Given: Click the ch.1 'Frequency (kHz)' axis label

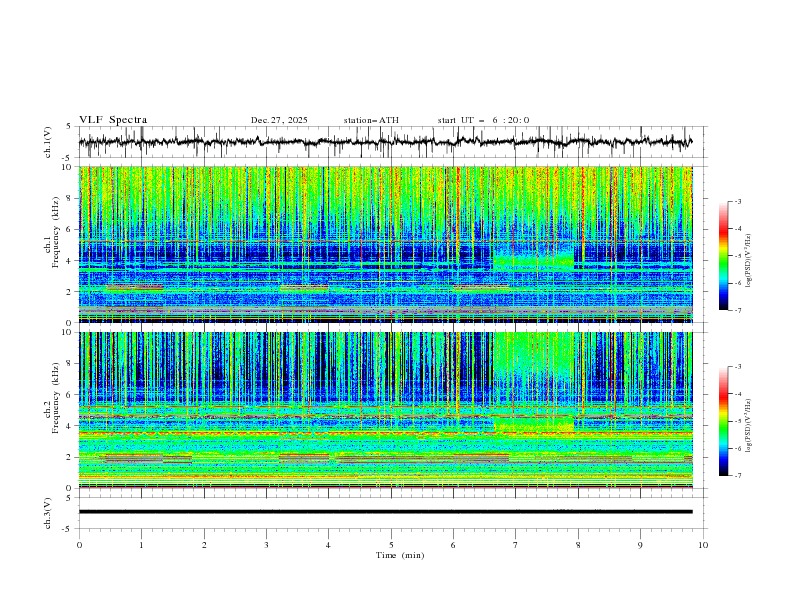Looking at the screenshot, I should point(56,232).
